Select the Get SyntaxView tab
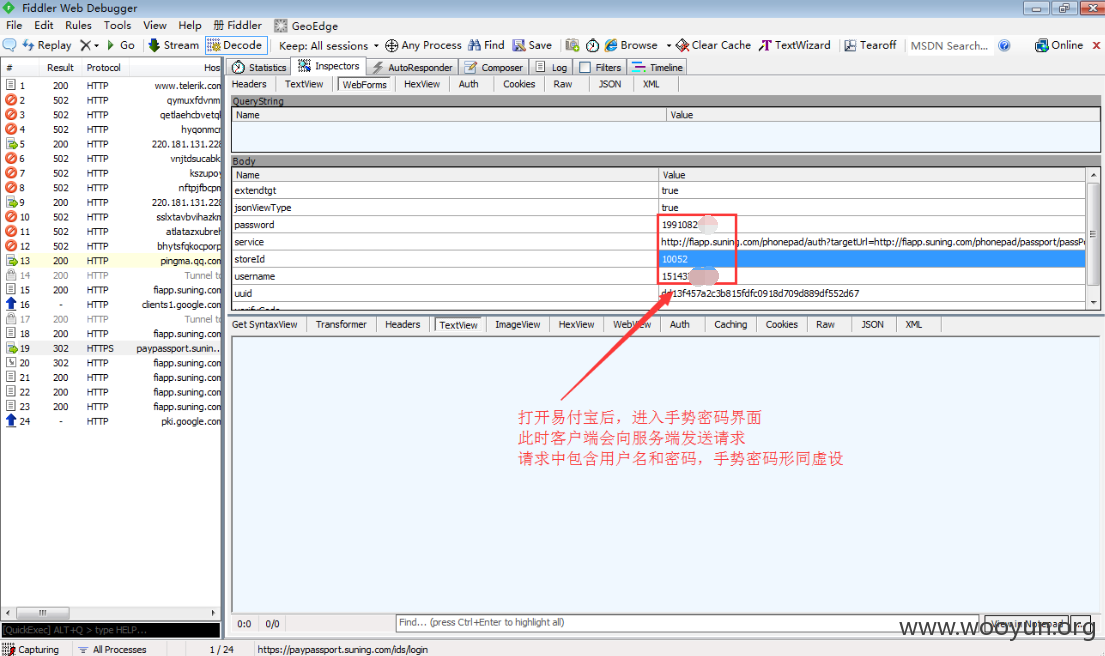 point(265,324)
